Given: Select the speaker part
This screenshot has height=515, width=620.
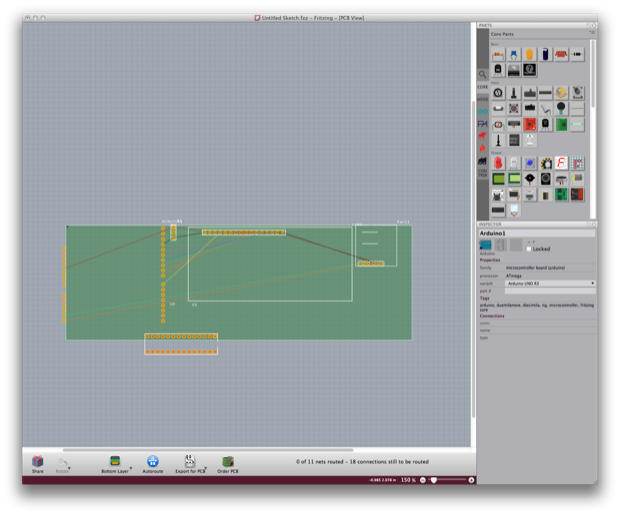Looking at the screenshot, I should [x=545, y=179].
